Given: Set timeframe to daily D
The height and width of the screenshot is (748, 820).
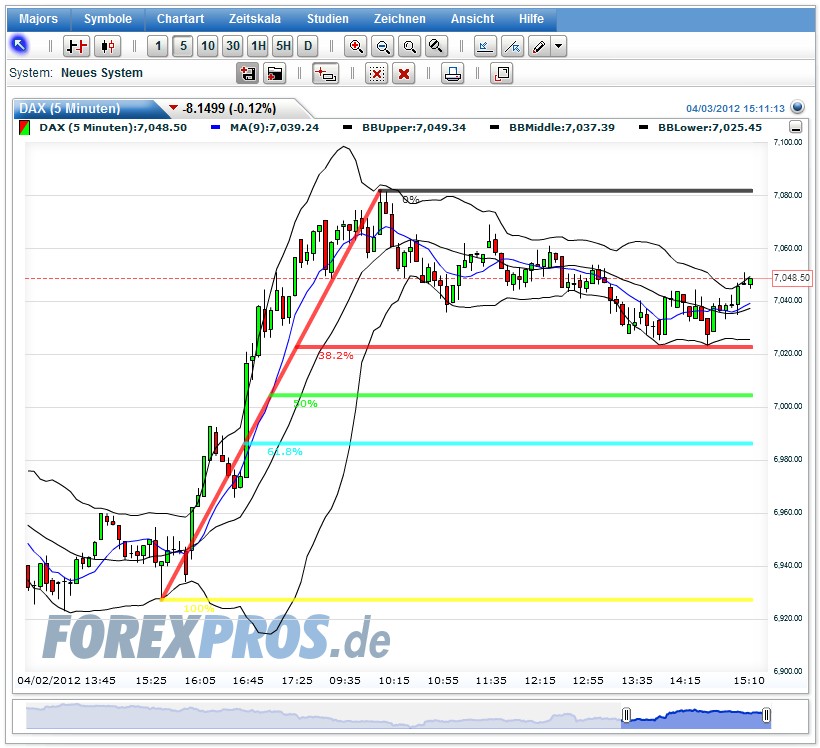Looking at the screenshot, I should [x=308, y=46].
